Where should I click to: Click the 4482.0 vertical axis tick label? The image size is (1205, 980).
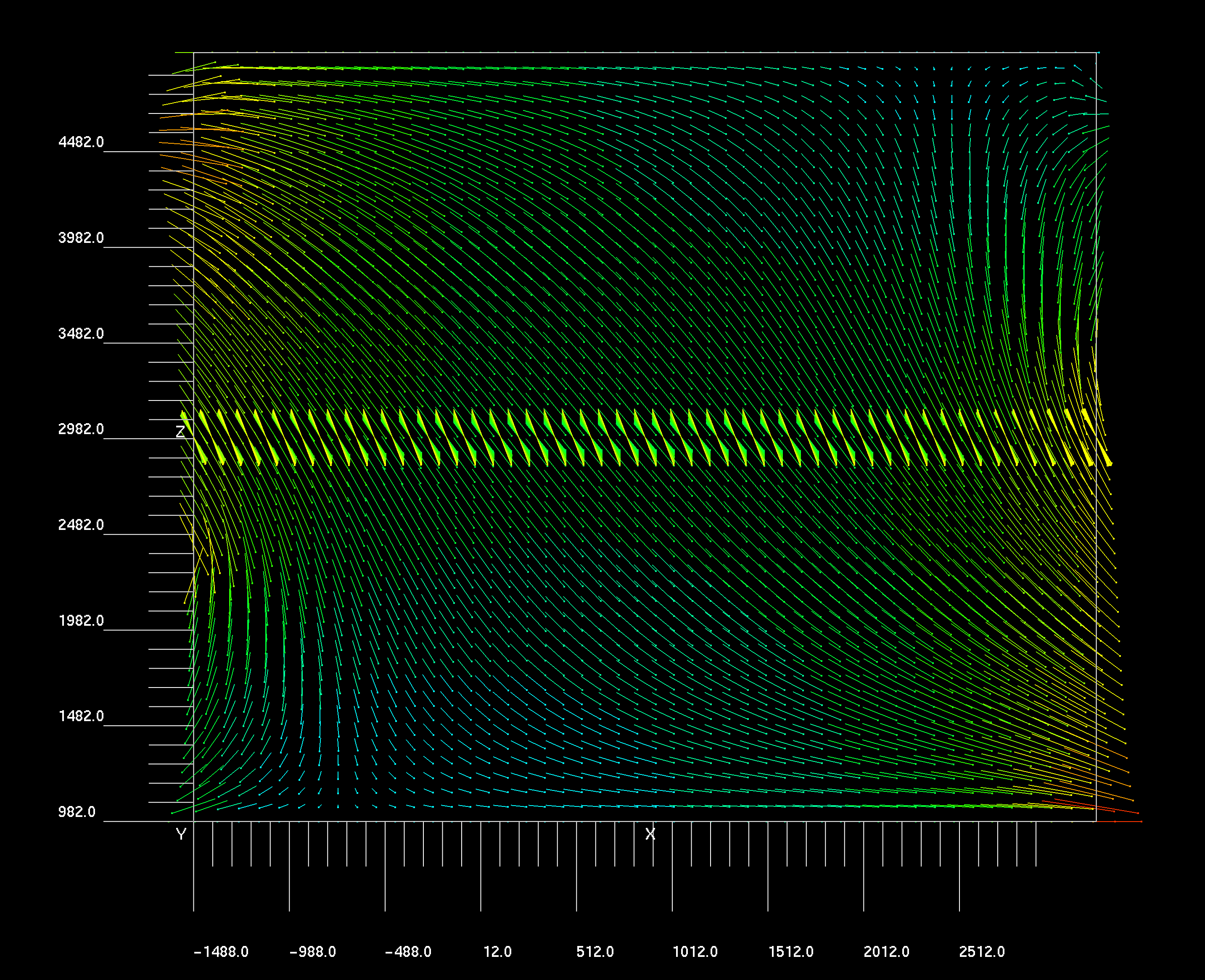pos(82,142)
